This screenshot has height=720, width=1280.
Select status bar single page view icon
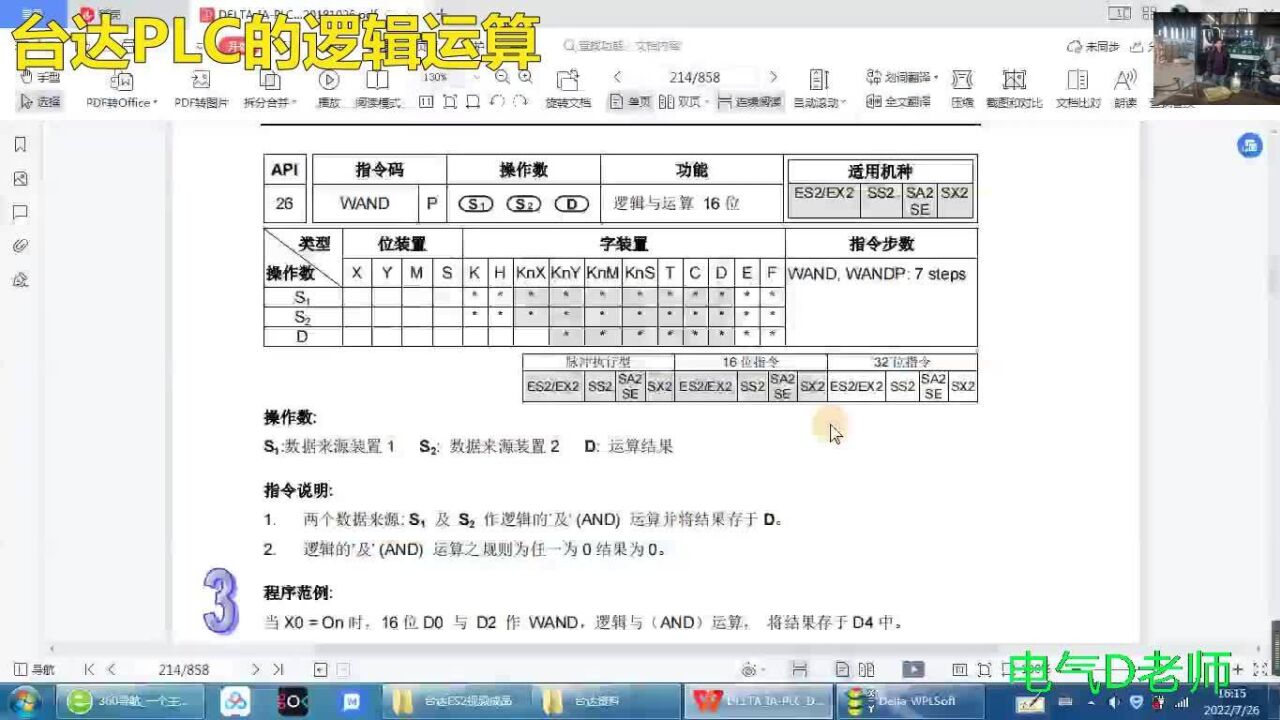click(843, 669)
